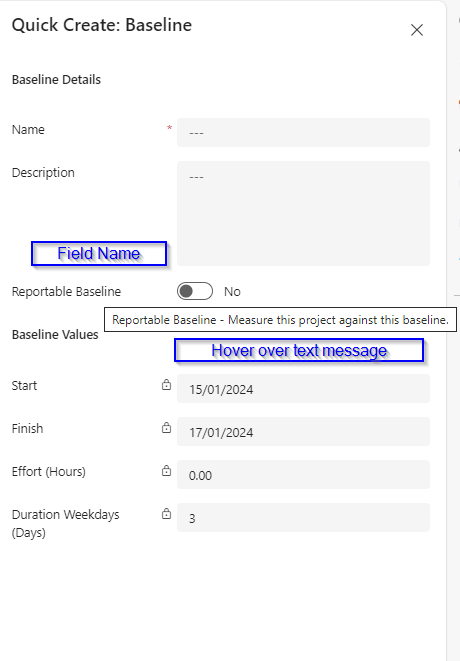This screenshot has width=460, height=661.
Task: Click the lock icon beside Start
Action: pos(167,384)
